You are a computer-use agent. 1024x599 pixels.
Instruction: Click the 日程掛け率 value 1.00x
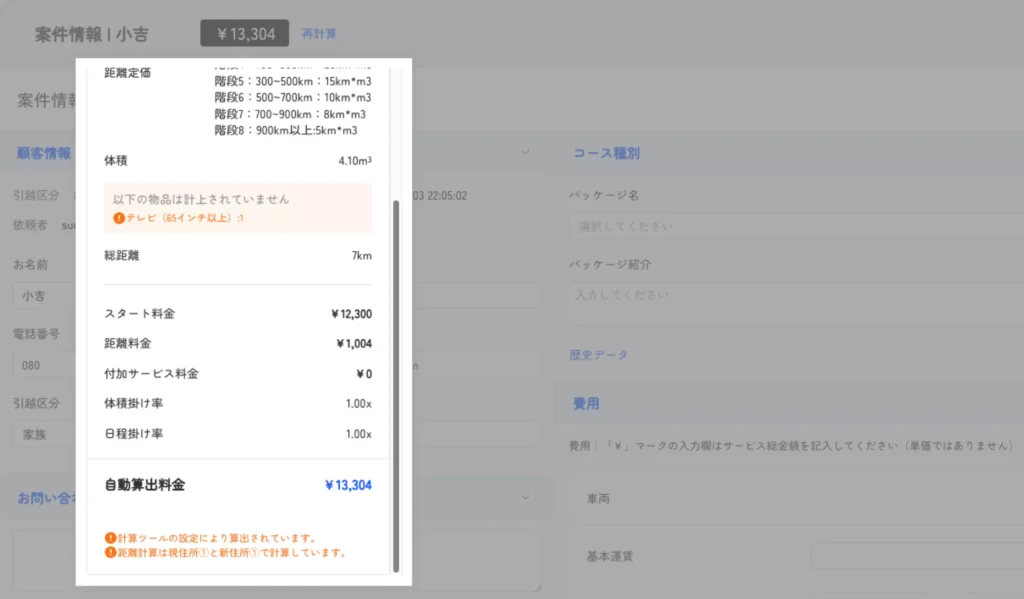click(359, 434)
